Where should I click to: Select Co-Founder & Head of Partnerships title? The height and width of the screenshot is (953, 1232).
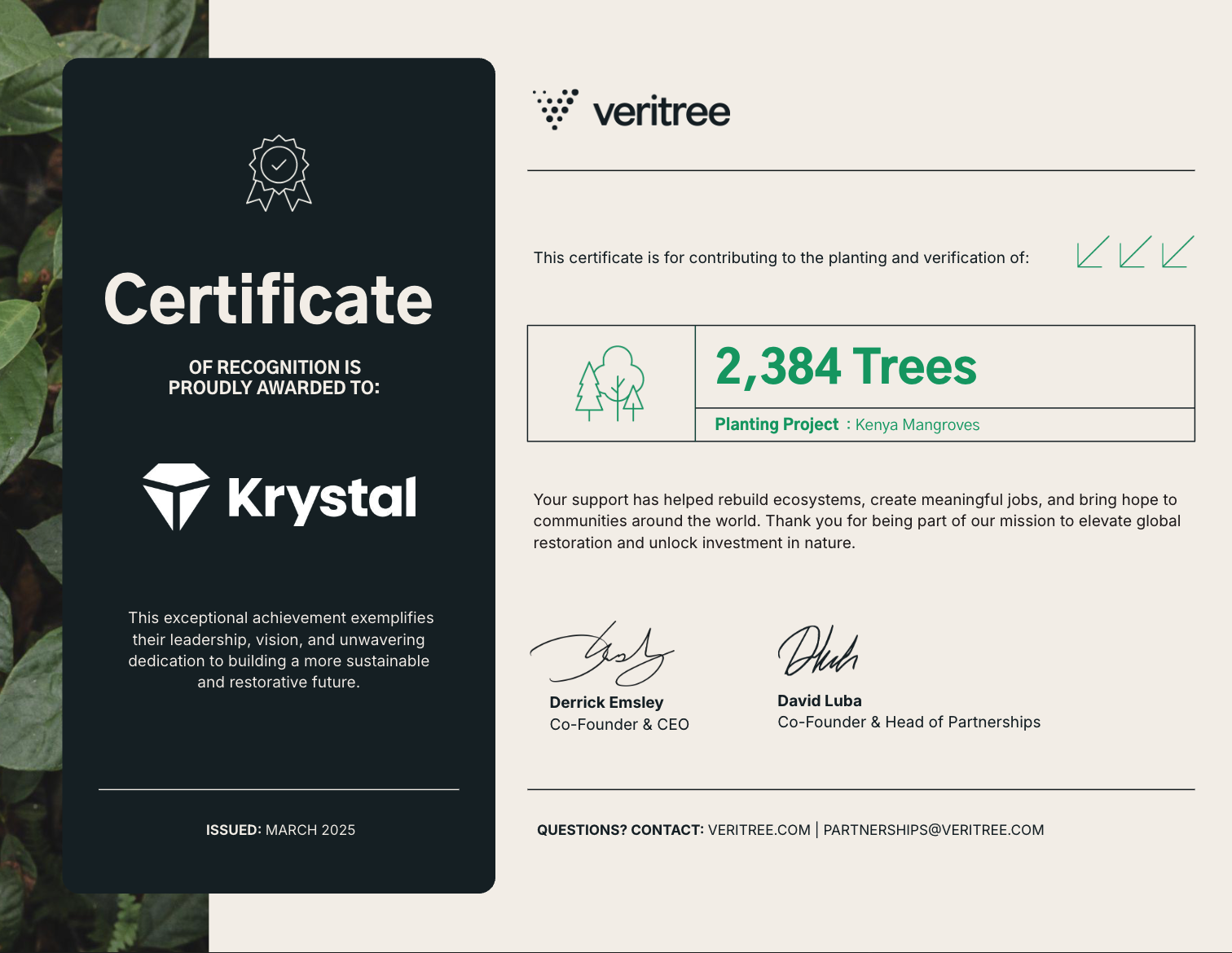(909, 722)
